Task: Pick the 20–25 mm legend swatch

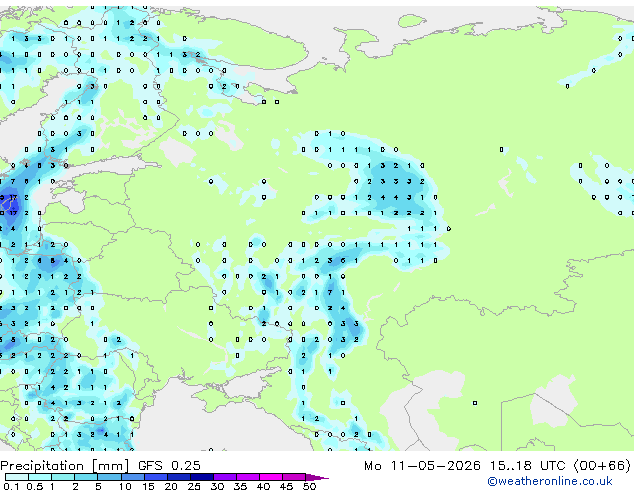Action: pyautogui.click(x=179, y=477)
